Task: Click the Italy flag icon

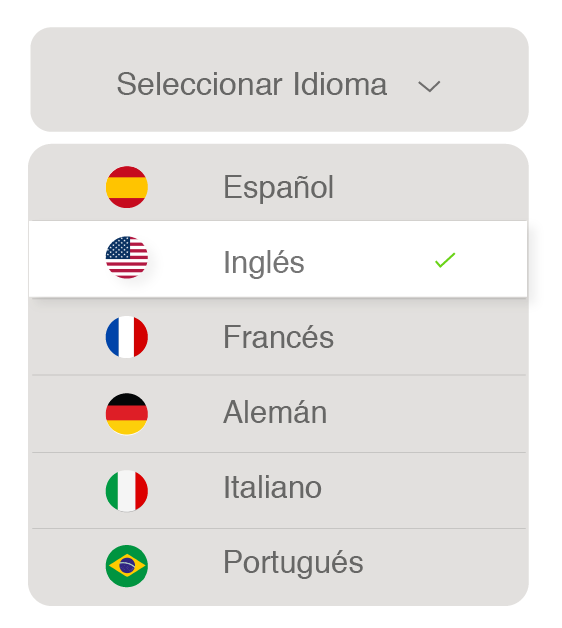Action: tap(127, 491)
